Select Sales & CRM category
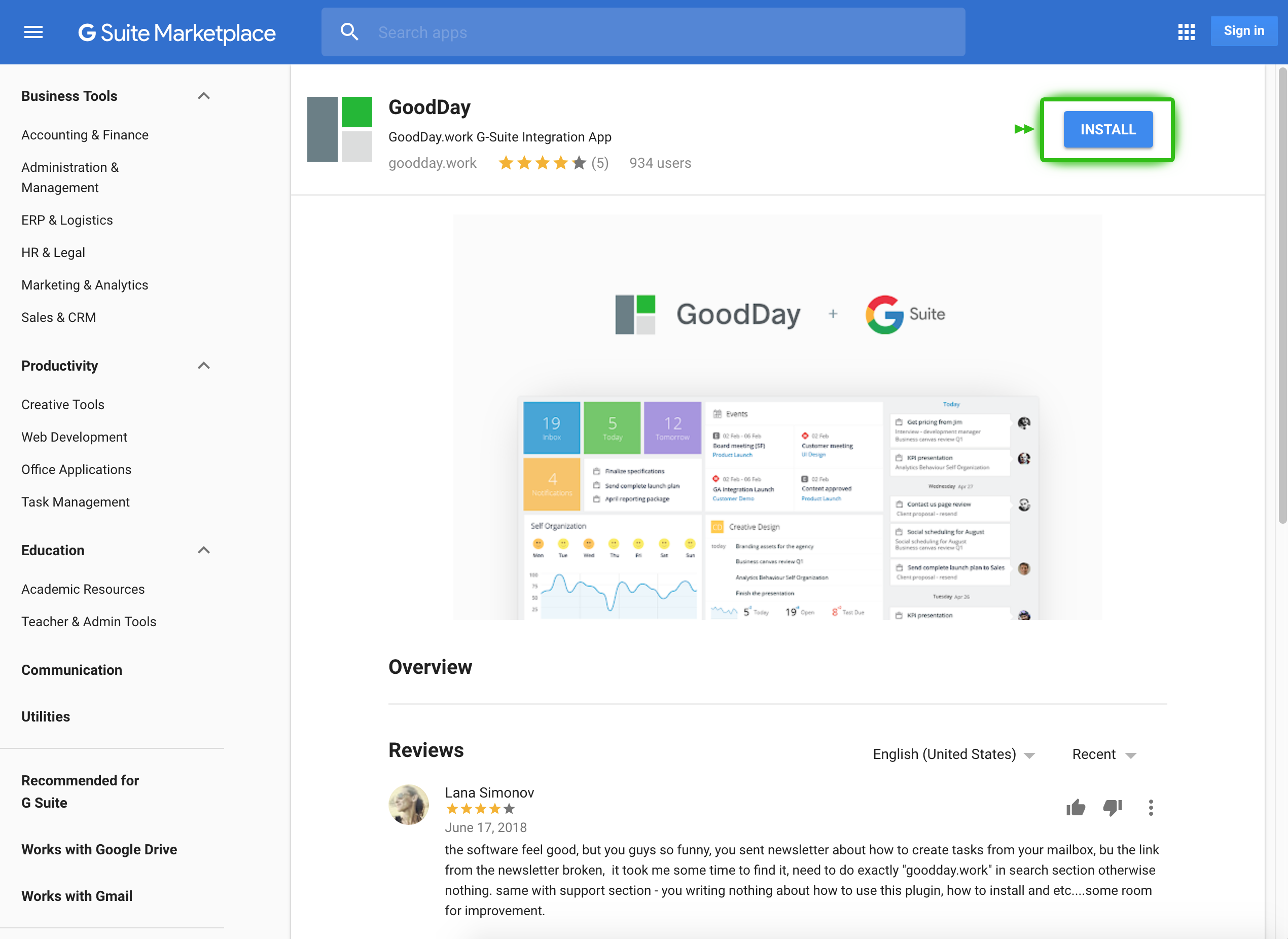 (58, 317)
